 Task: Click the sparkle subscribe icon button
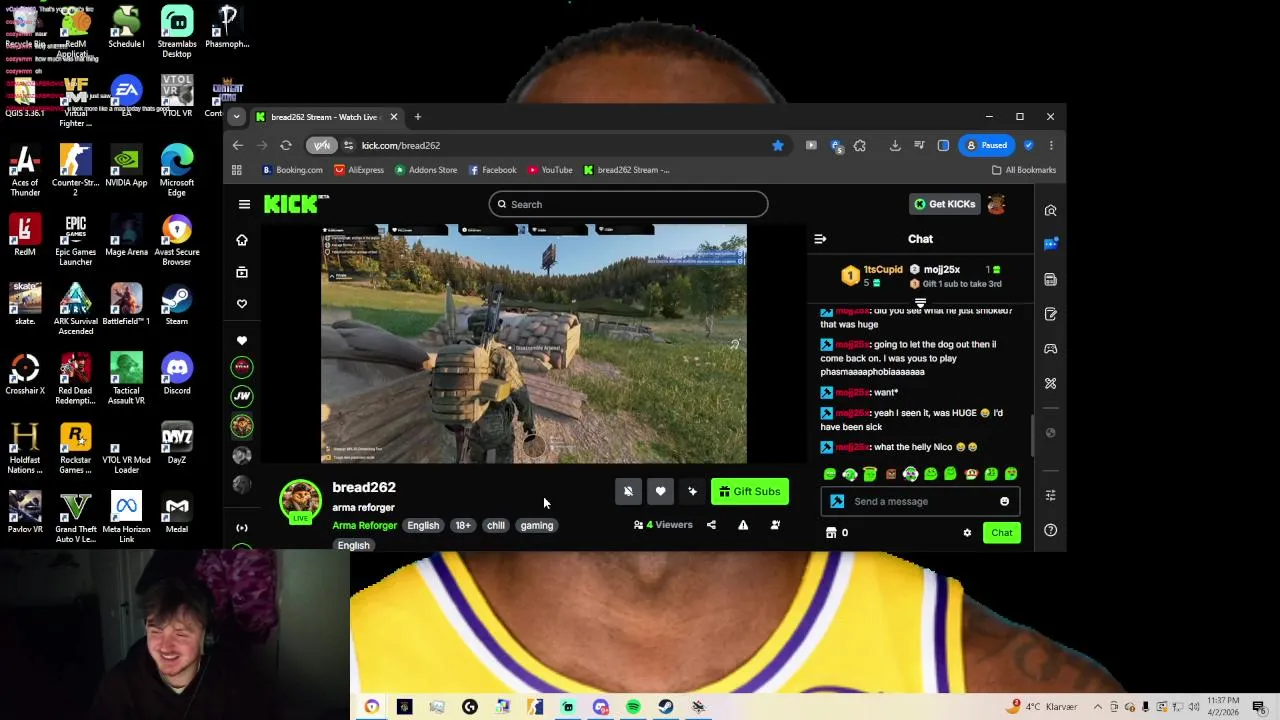[x=692, y=491]
